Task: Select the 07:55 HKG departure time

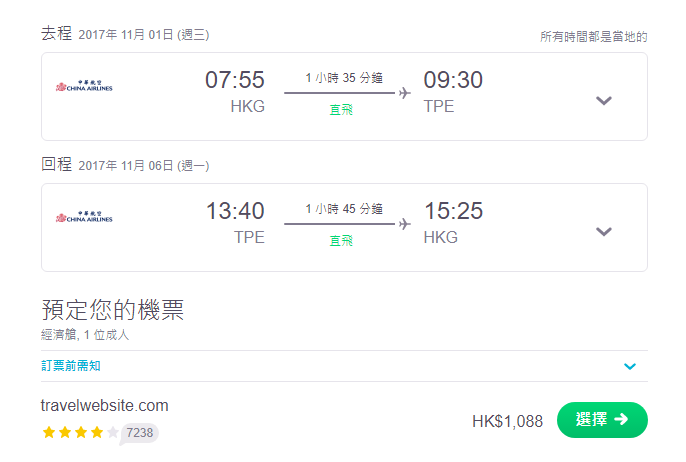Action: 235,80
